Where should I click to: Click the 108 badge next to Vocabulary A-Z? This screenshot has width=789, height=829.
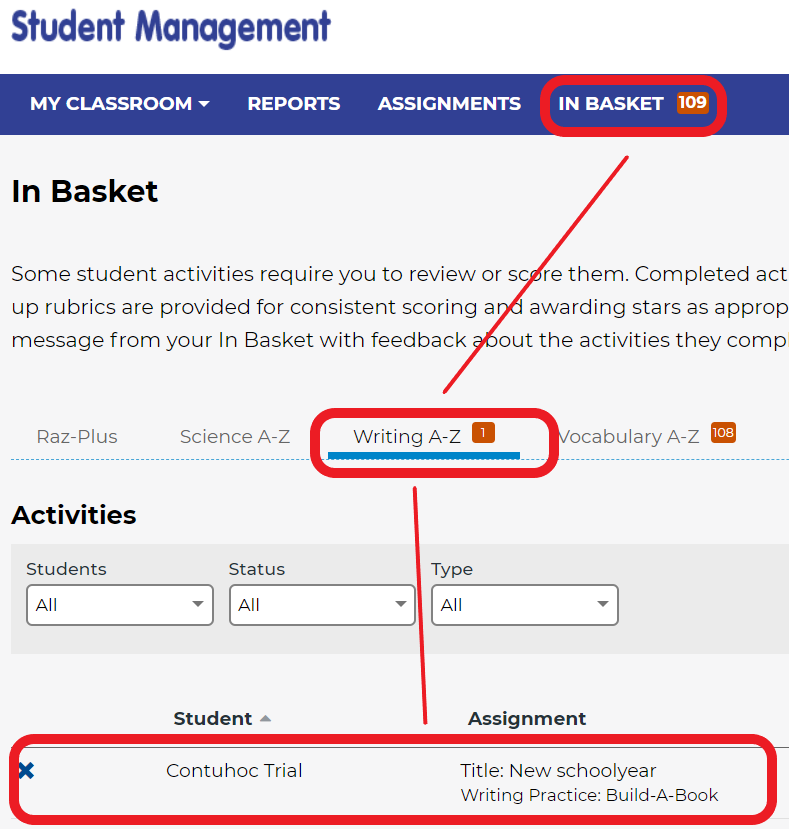tap(723, 433)
